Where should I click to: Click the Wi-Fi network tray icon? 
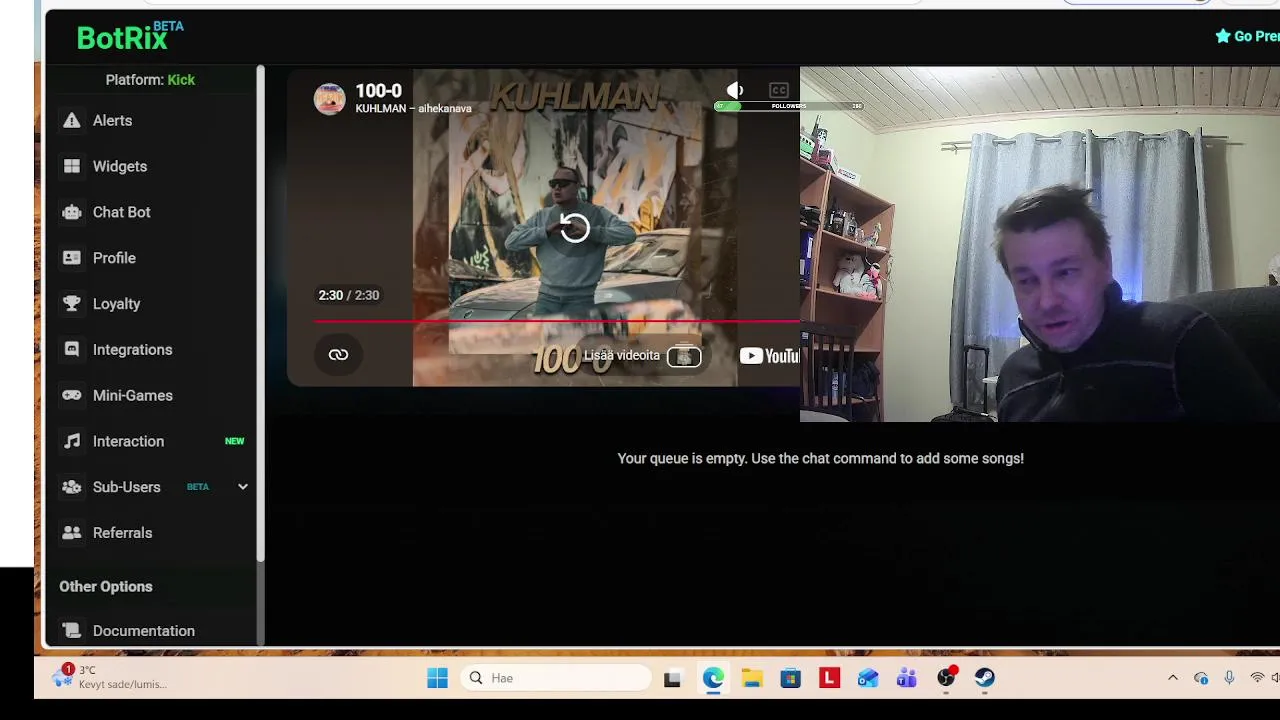1257,678
